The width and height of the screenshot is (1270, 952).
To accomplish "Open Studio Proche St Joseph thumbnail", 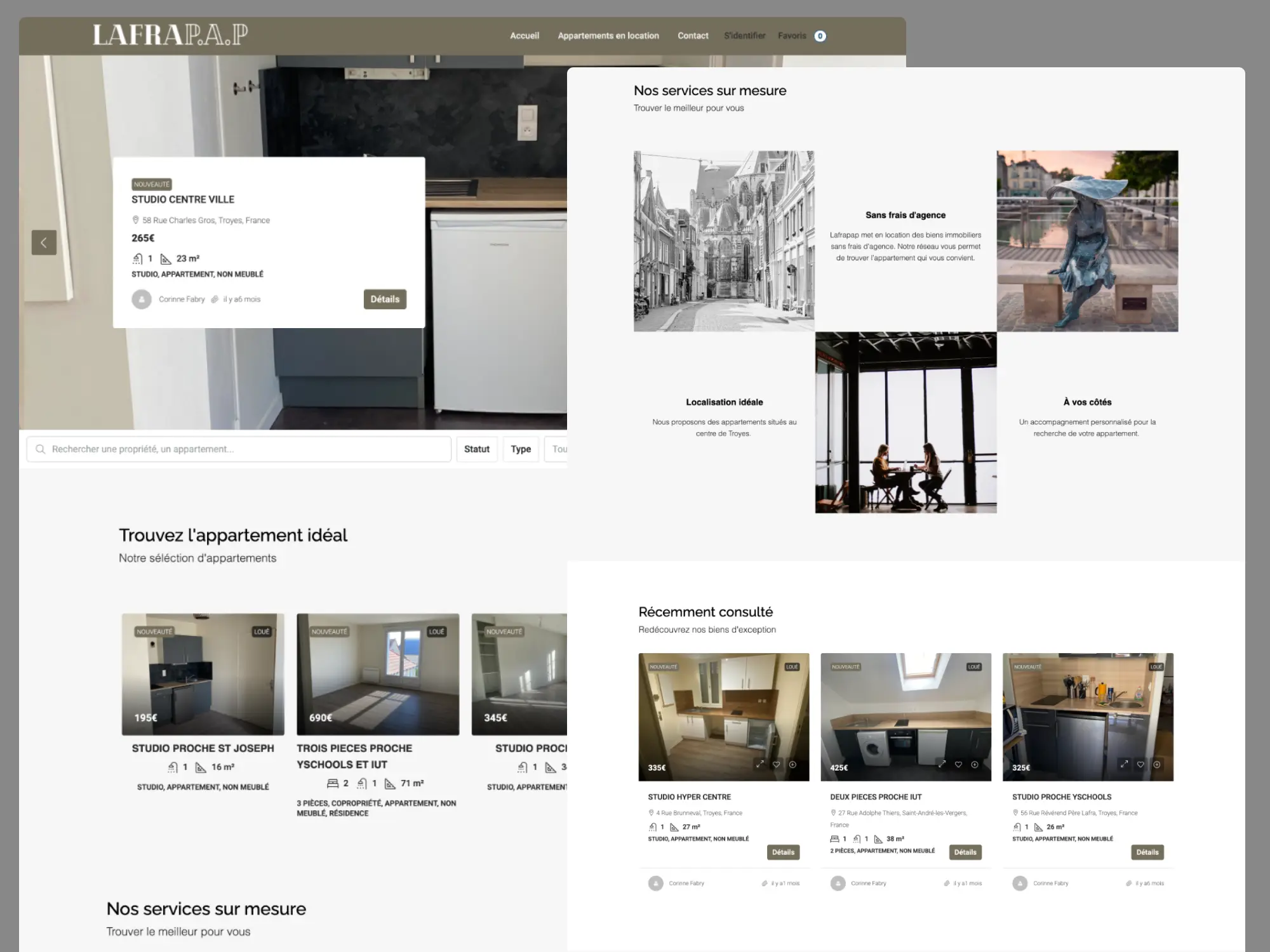I will [x=203, y=674].
